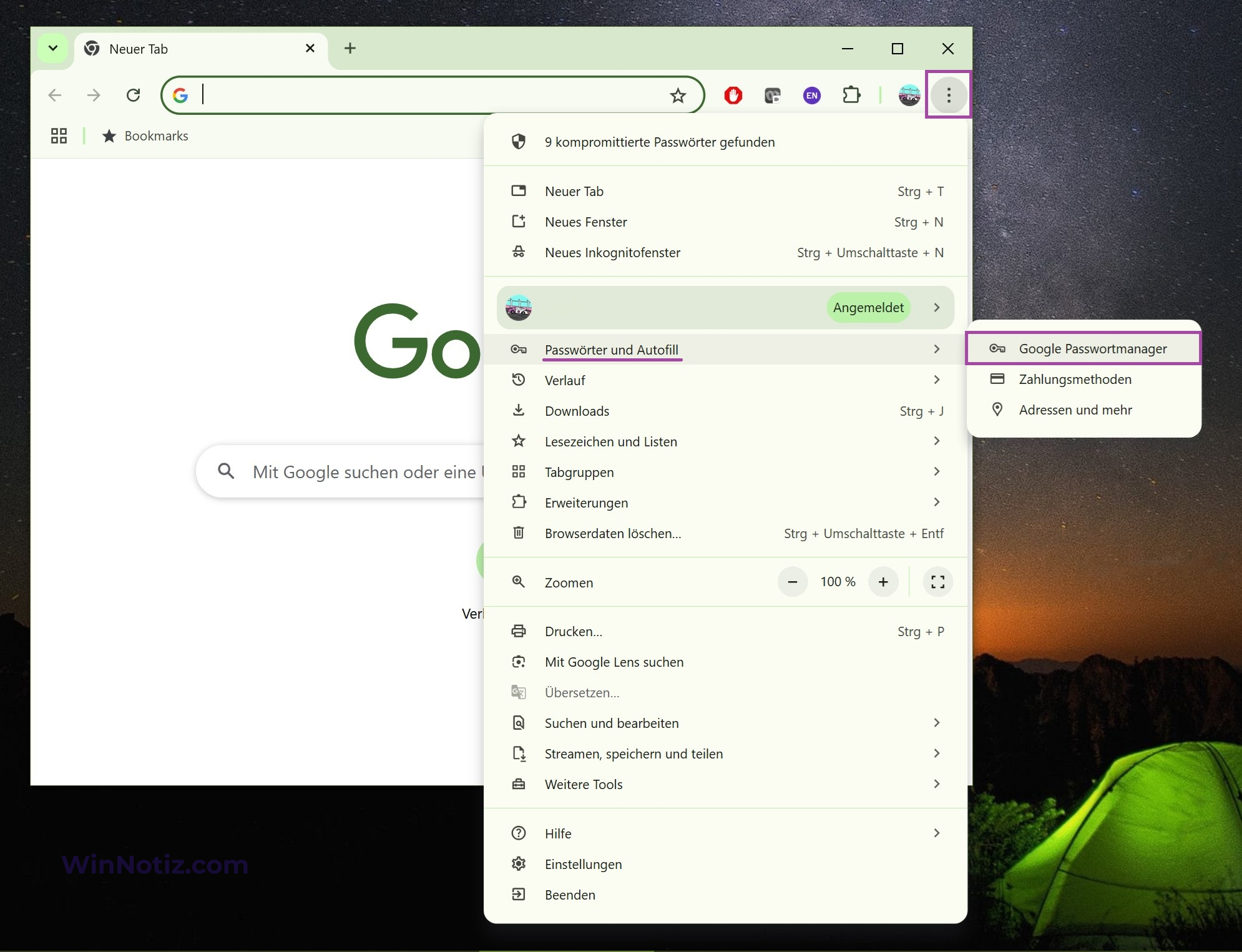Open Einstellungen from the menu
The height and width of the screenshot is (952, 1242).
726,863
